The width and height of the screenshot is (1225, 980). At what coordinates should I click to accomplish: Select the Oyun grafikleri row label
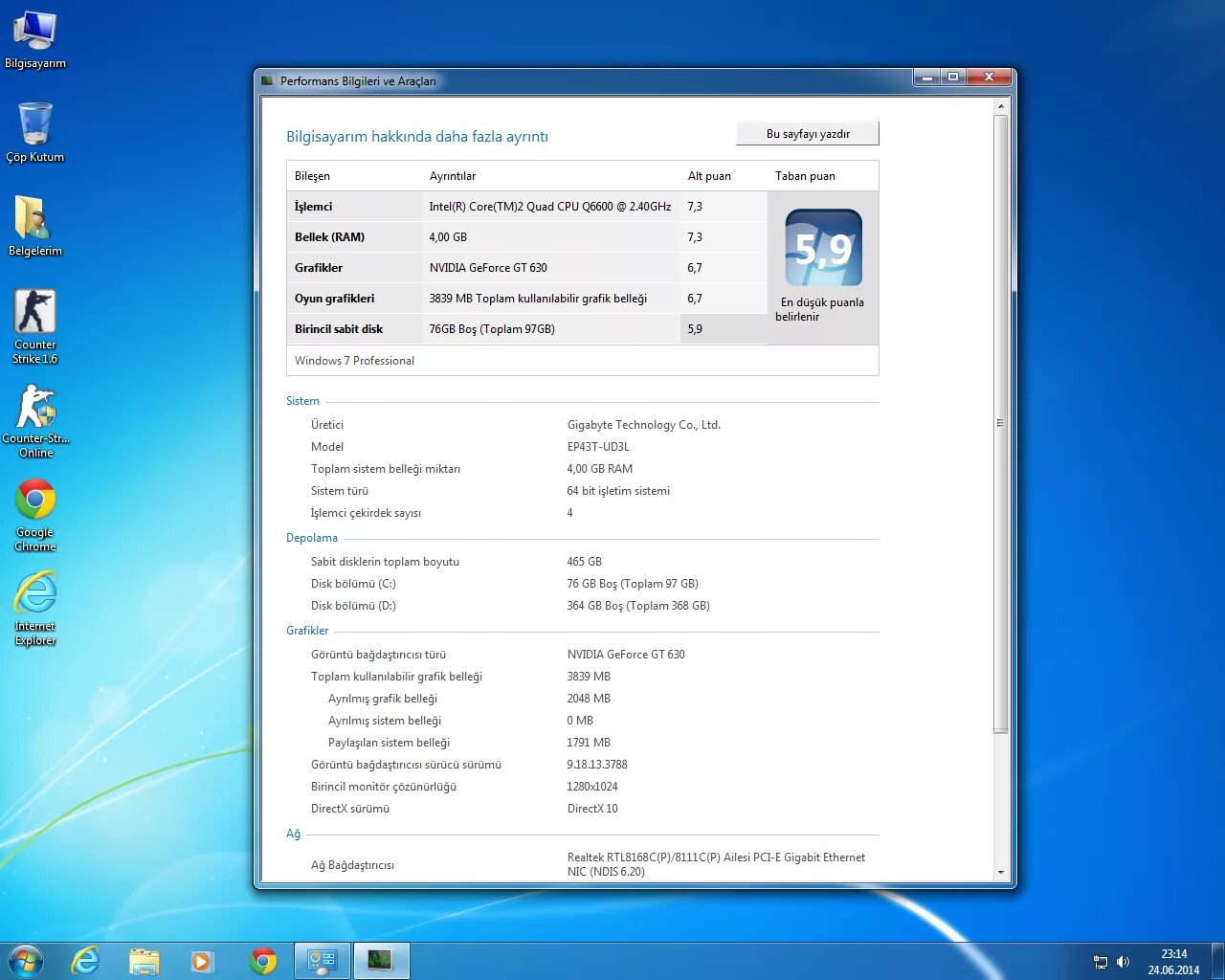334,299
